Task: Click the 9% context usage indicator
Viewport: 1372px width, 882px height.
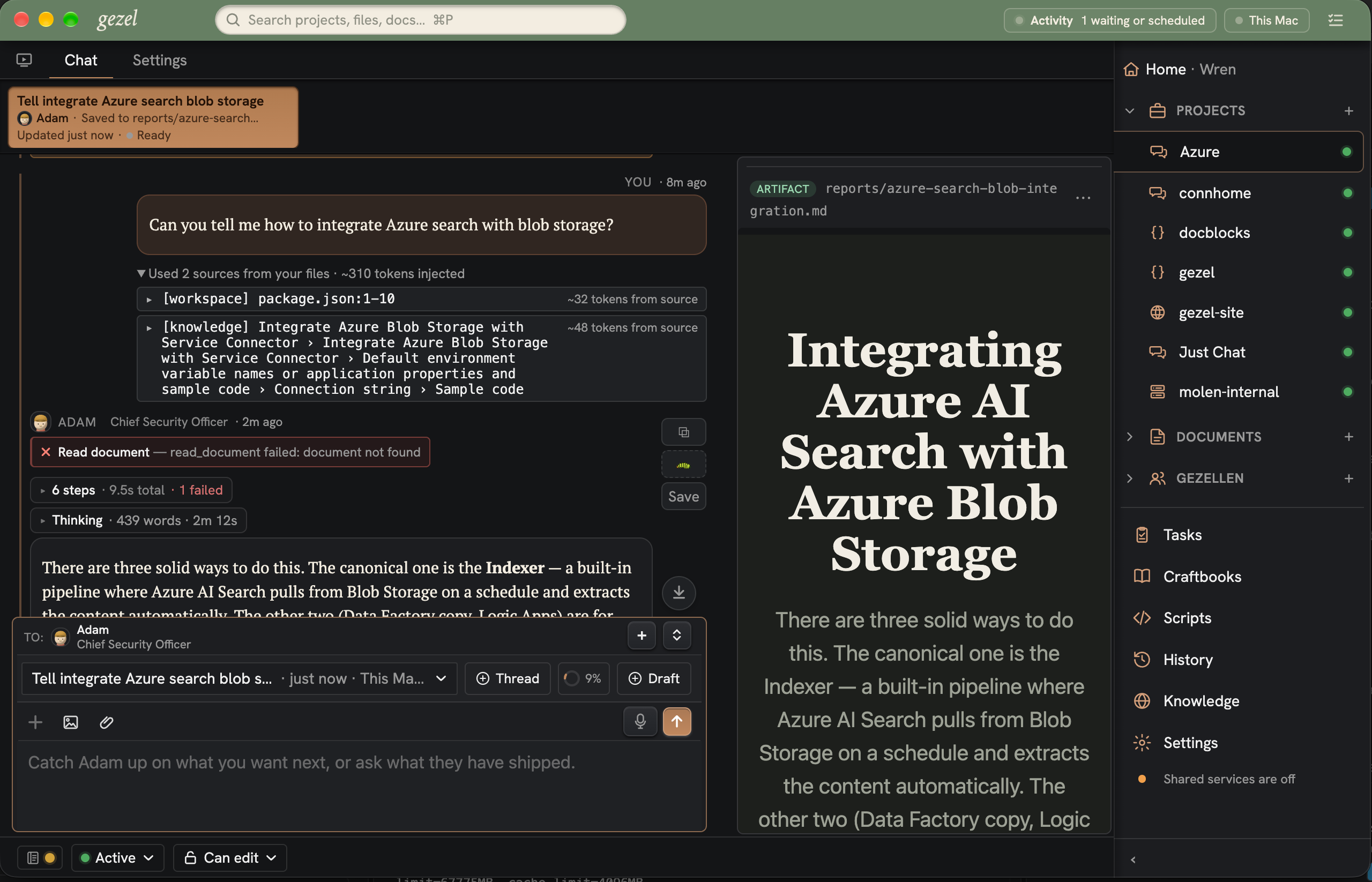Action: (583, 679)
